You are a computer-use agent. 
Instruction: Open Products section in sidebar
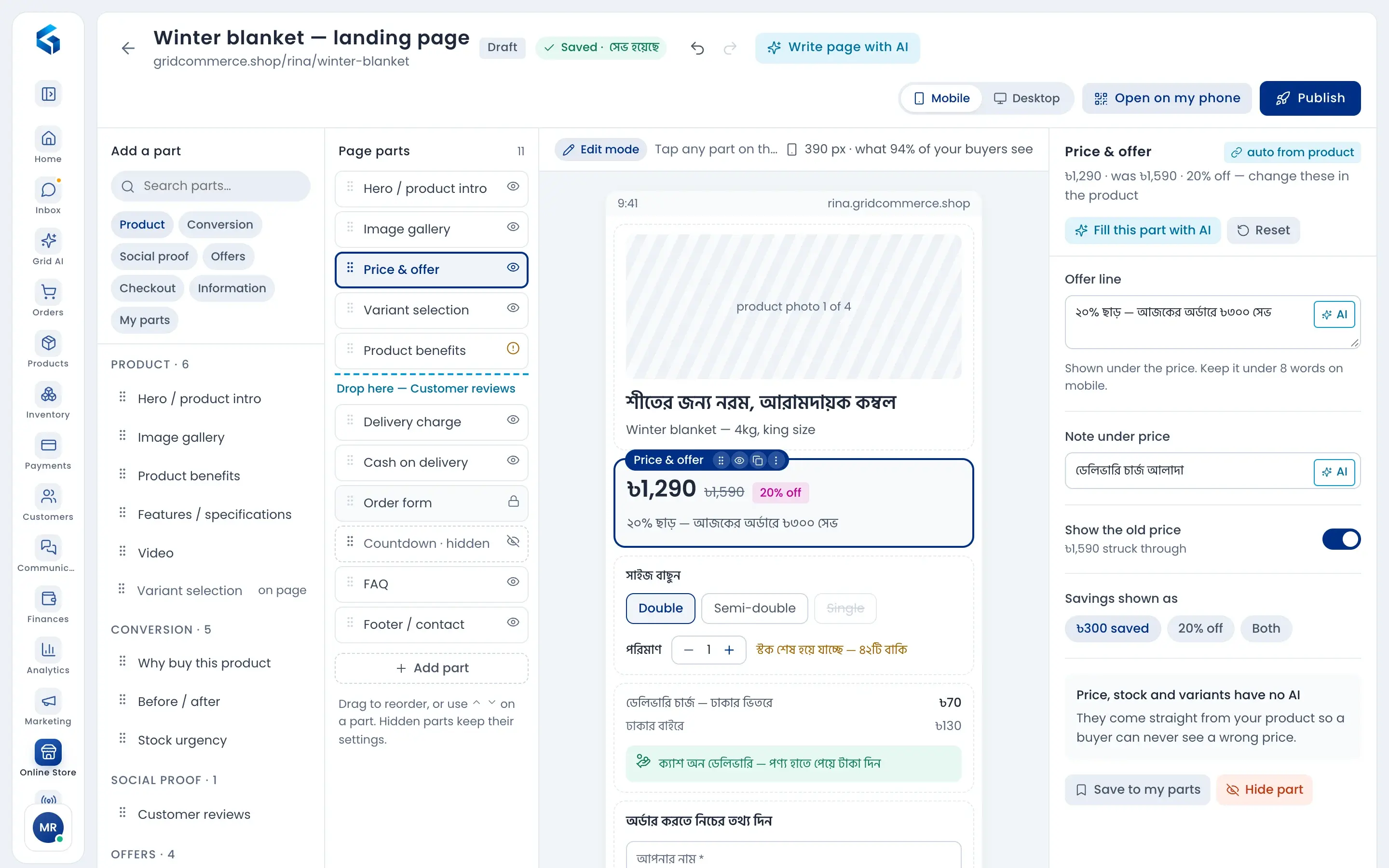(x=48, y=350)
